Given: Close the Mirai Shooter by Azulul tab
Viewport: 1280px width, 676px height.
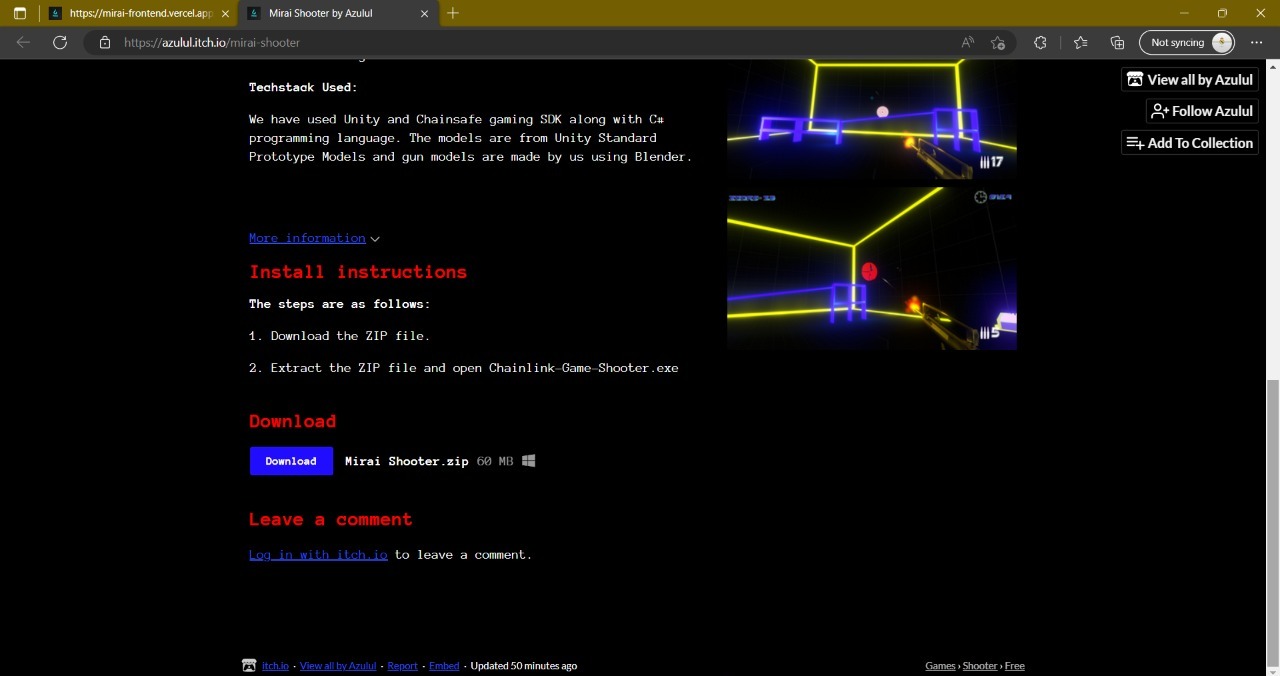Looking at the screenshot, I should point(425,13).
